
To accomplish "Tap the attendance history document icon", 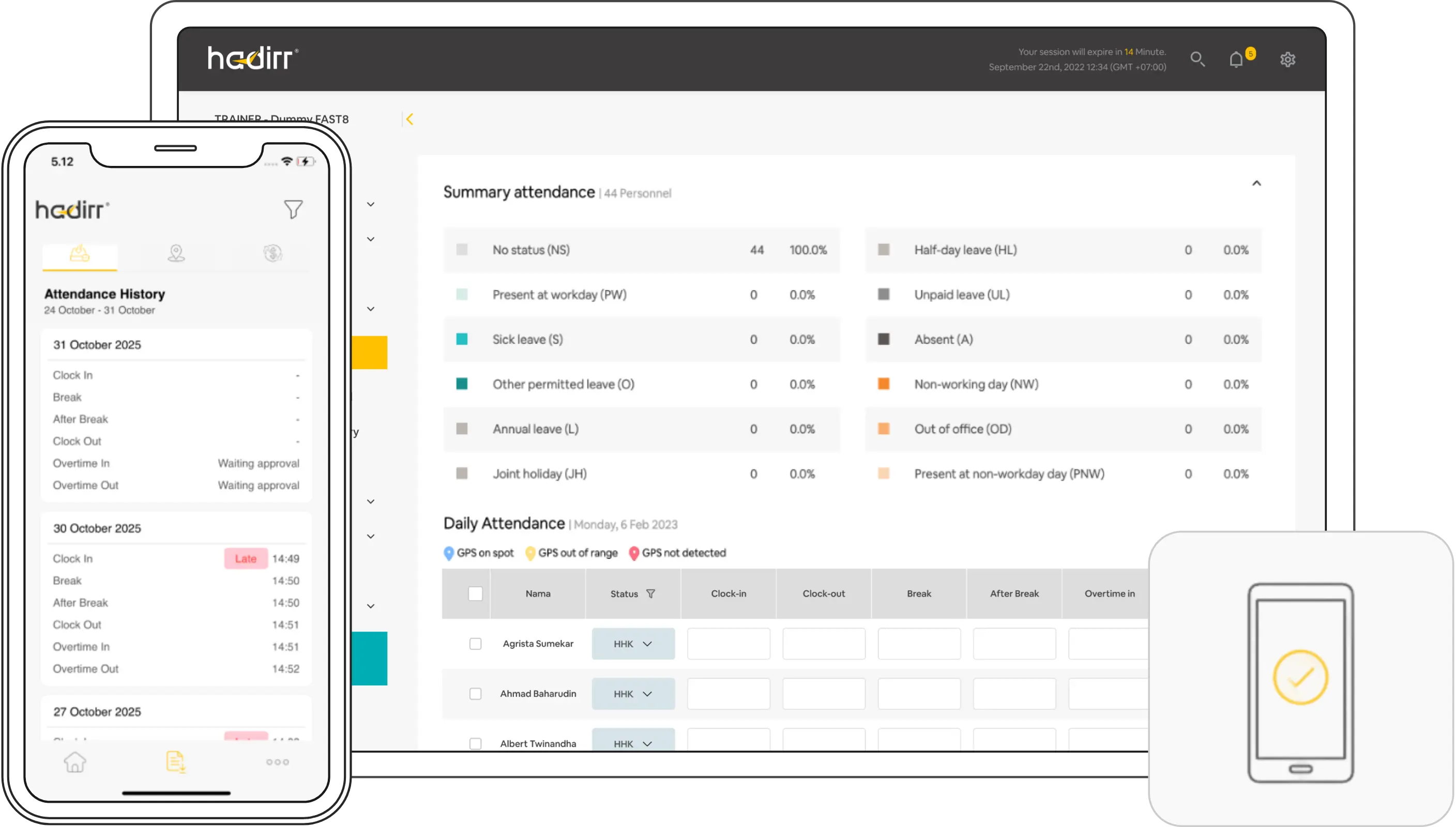I will (176, 762).
